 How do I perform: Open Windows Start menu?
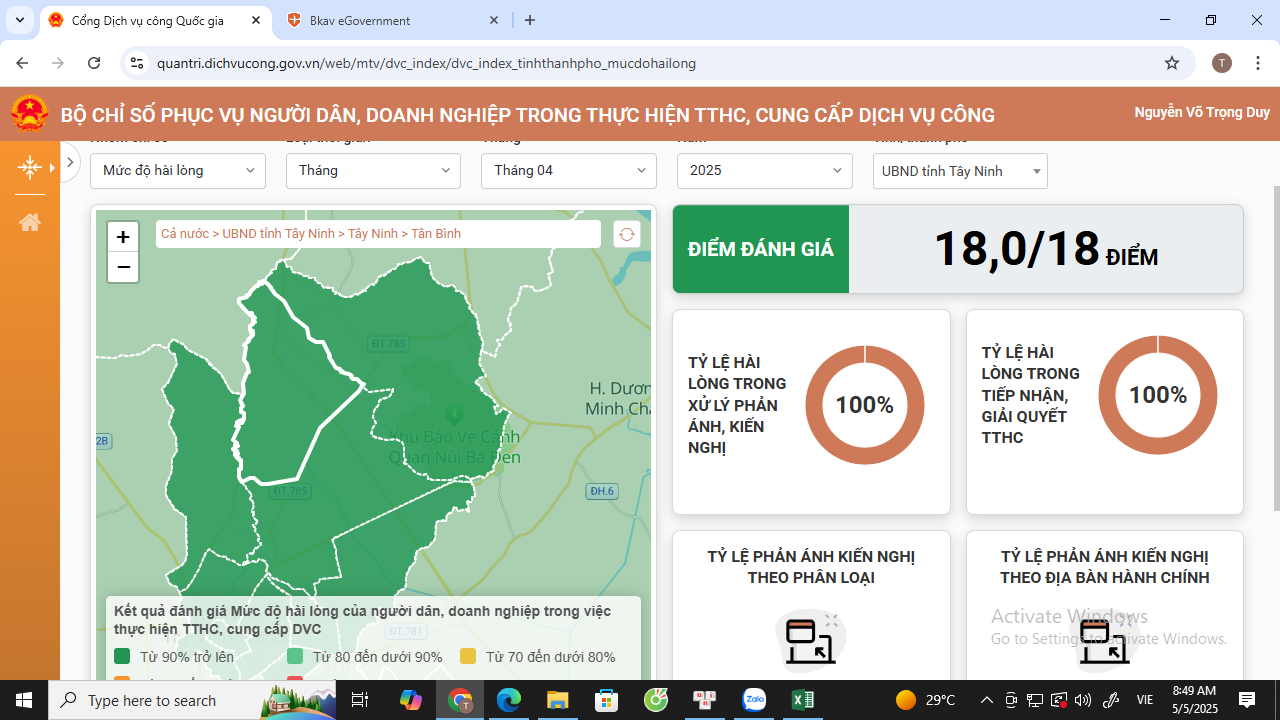(x=24, y=700)
